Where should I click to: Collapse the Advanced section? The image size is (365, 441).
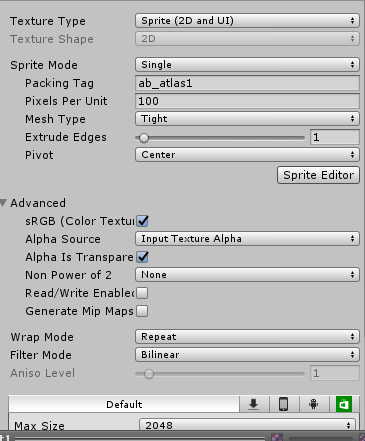(4, 203)
